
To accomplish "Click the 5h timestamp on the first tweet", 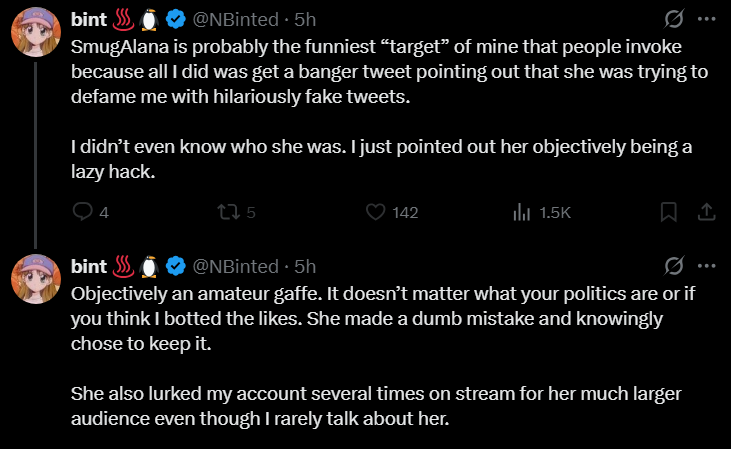I will click(x=305, y=20).
